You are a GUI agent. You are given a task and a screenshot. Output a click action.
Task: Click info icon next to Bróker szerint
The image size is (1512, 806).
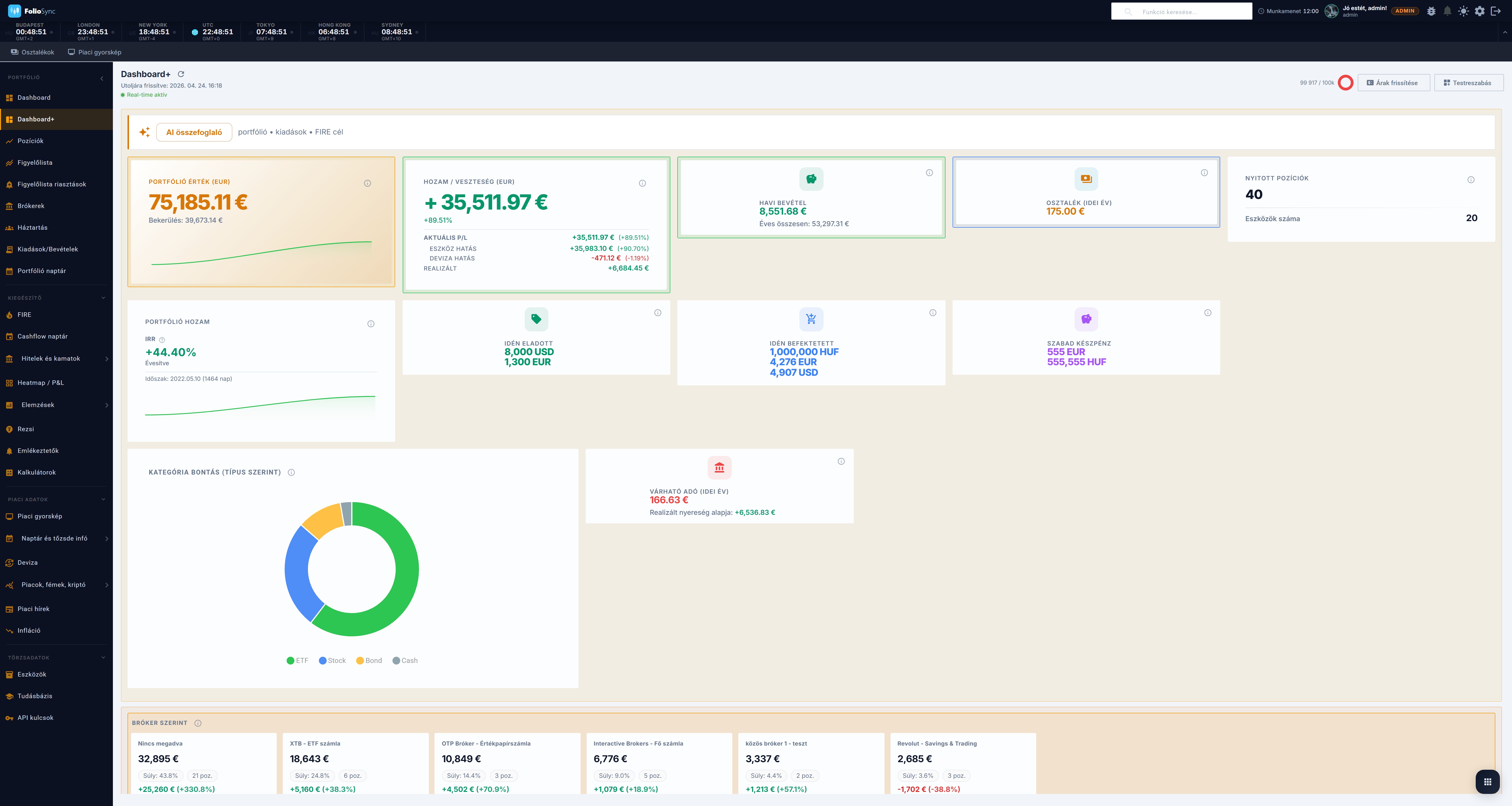pyautogui.click(x=198, y=723)
